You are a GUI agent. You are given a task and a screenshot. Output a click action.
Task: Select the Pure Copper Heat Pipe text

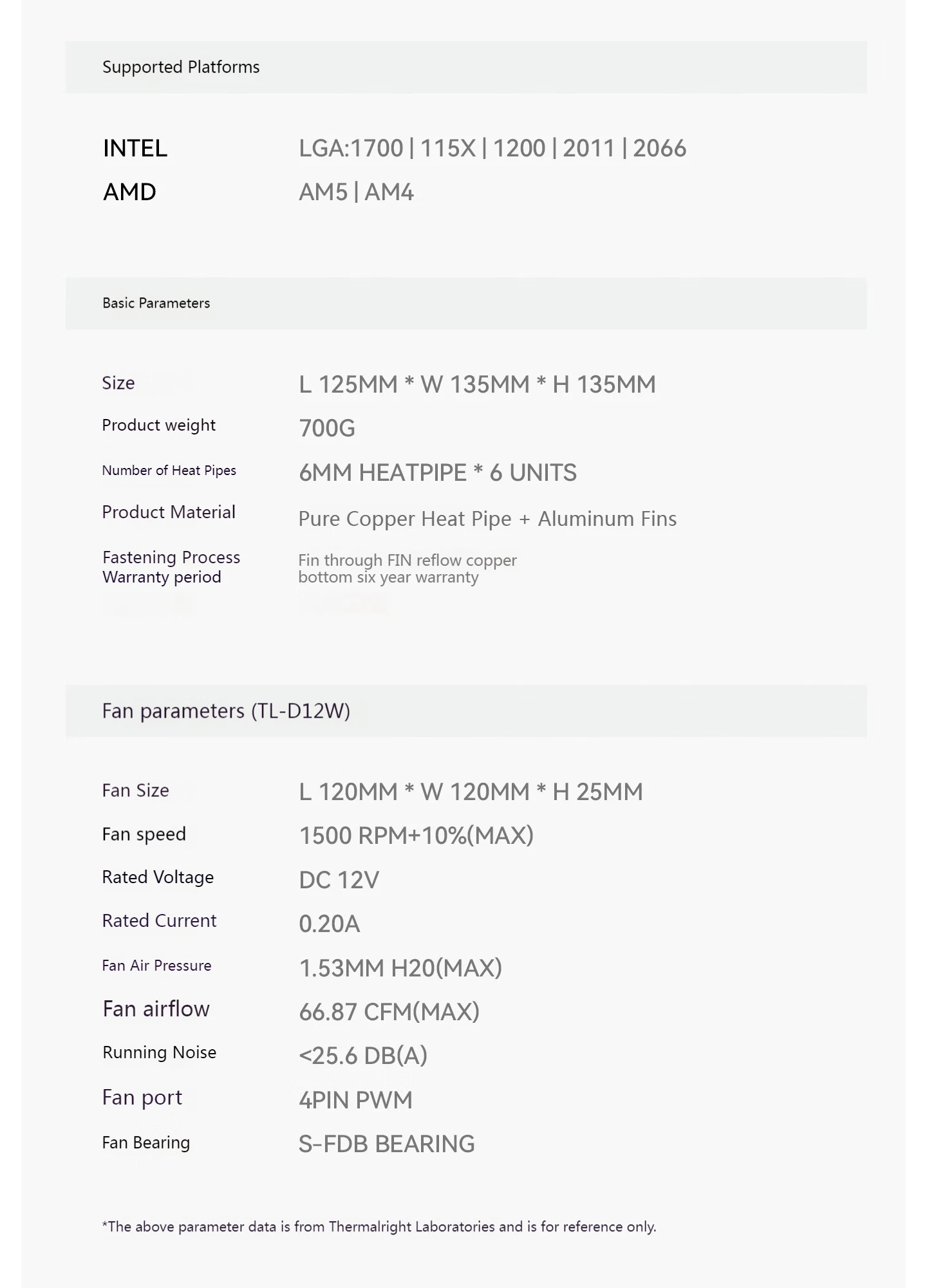(405, 519)
